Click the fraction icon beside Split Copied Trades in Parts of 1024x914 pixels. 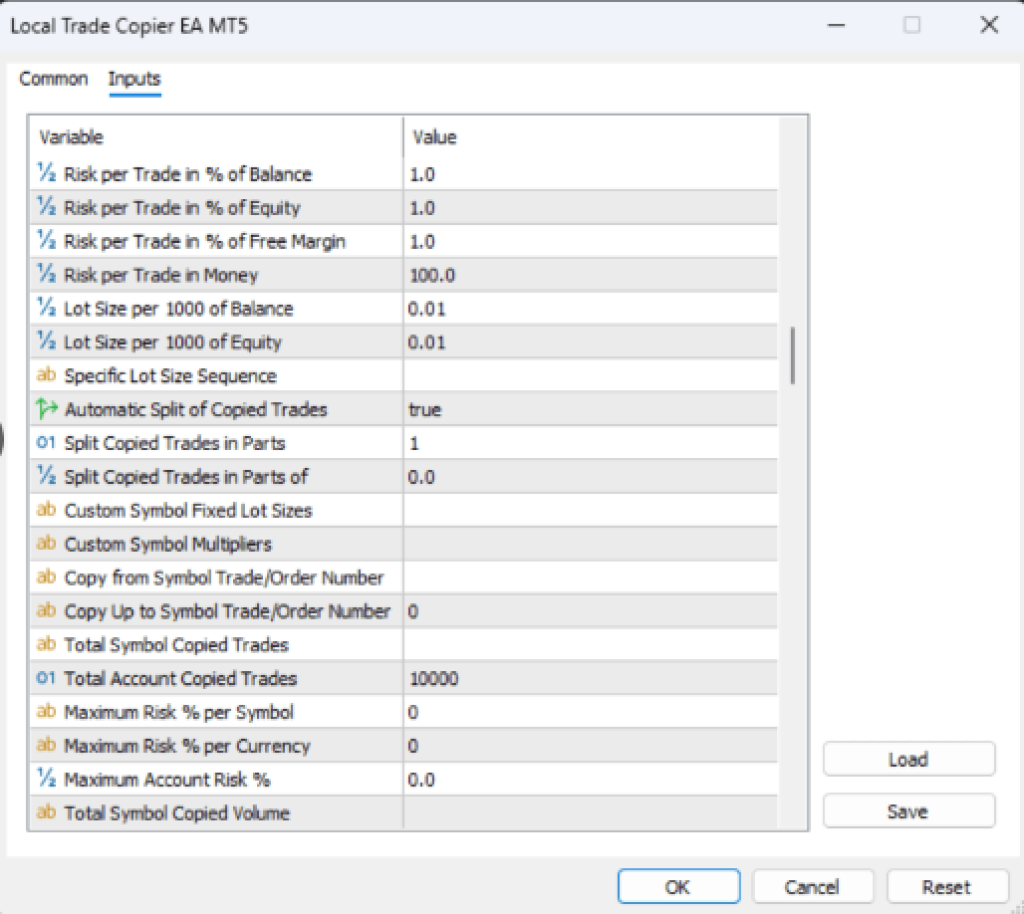click(x=46, y=476)
